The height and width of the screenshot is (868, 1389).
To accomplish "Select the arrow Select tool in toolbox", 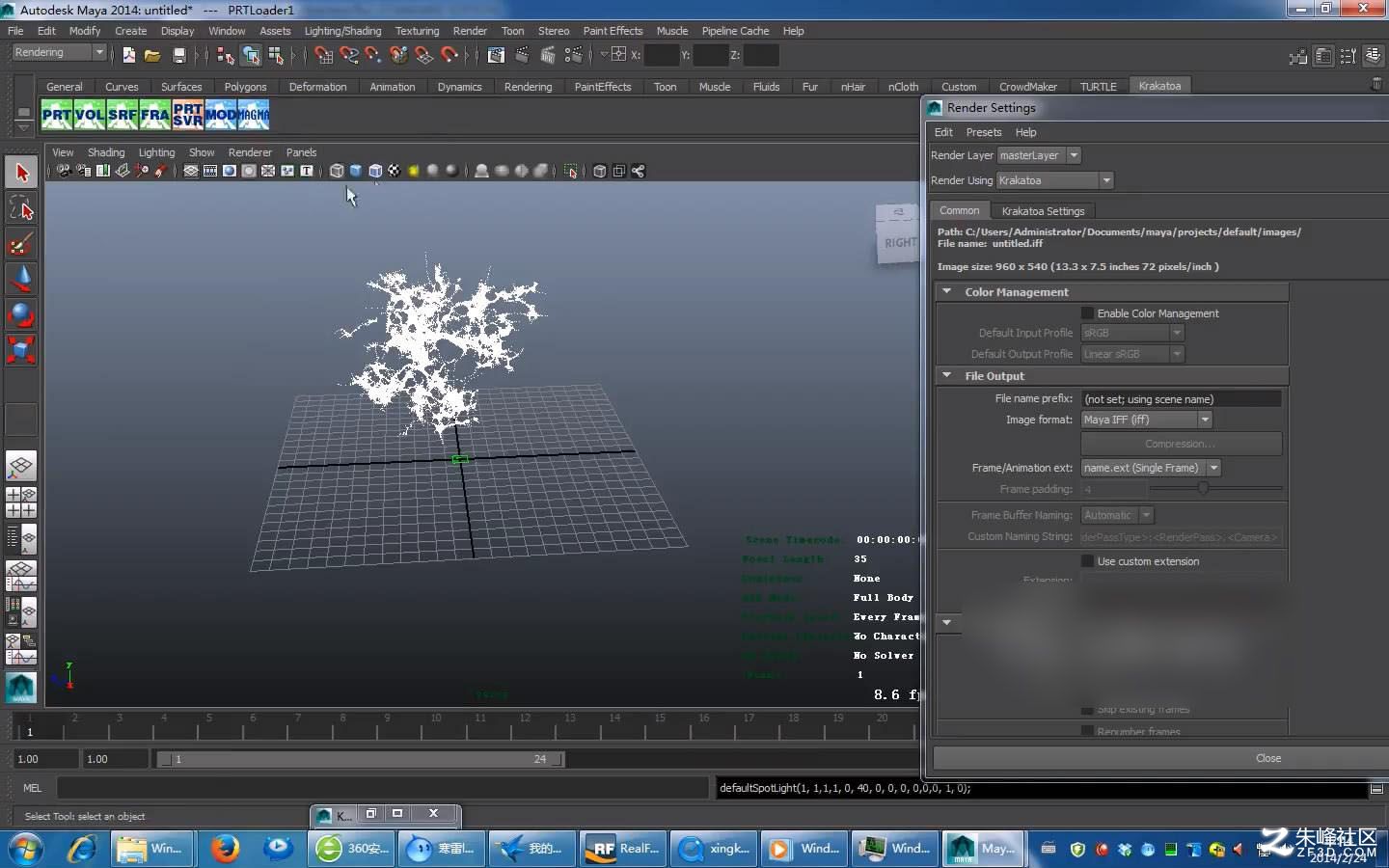I will (21, 173).
